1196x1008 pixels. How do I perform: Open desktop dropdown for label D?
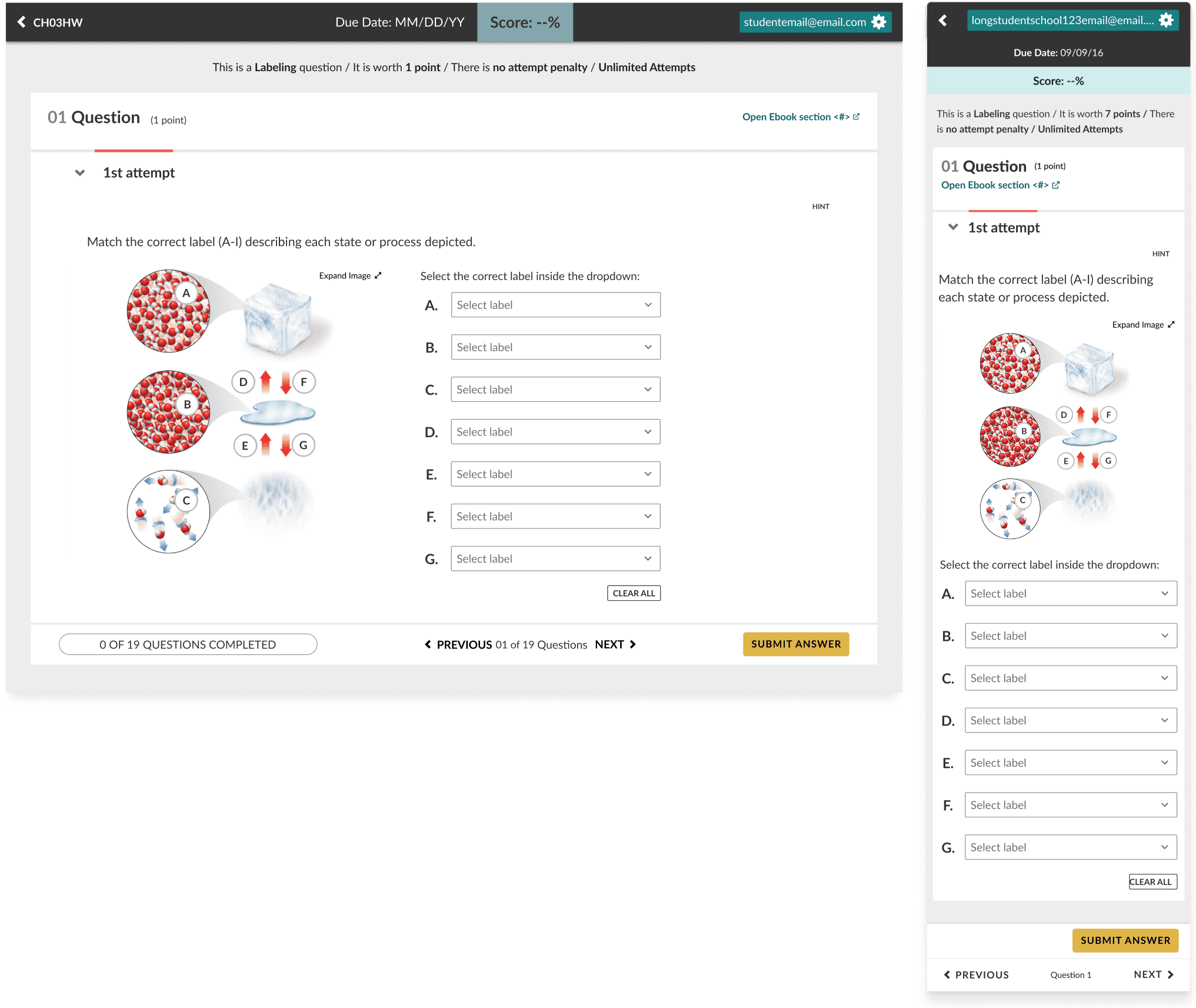pos(555,432)
